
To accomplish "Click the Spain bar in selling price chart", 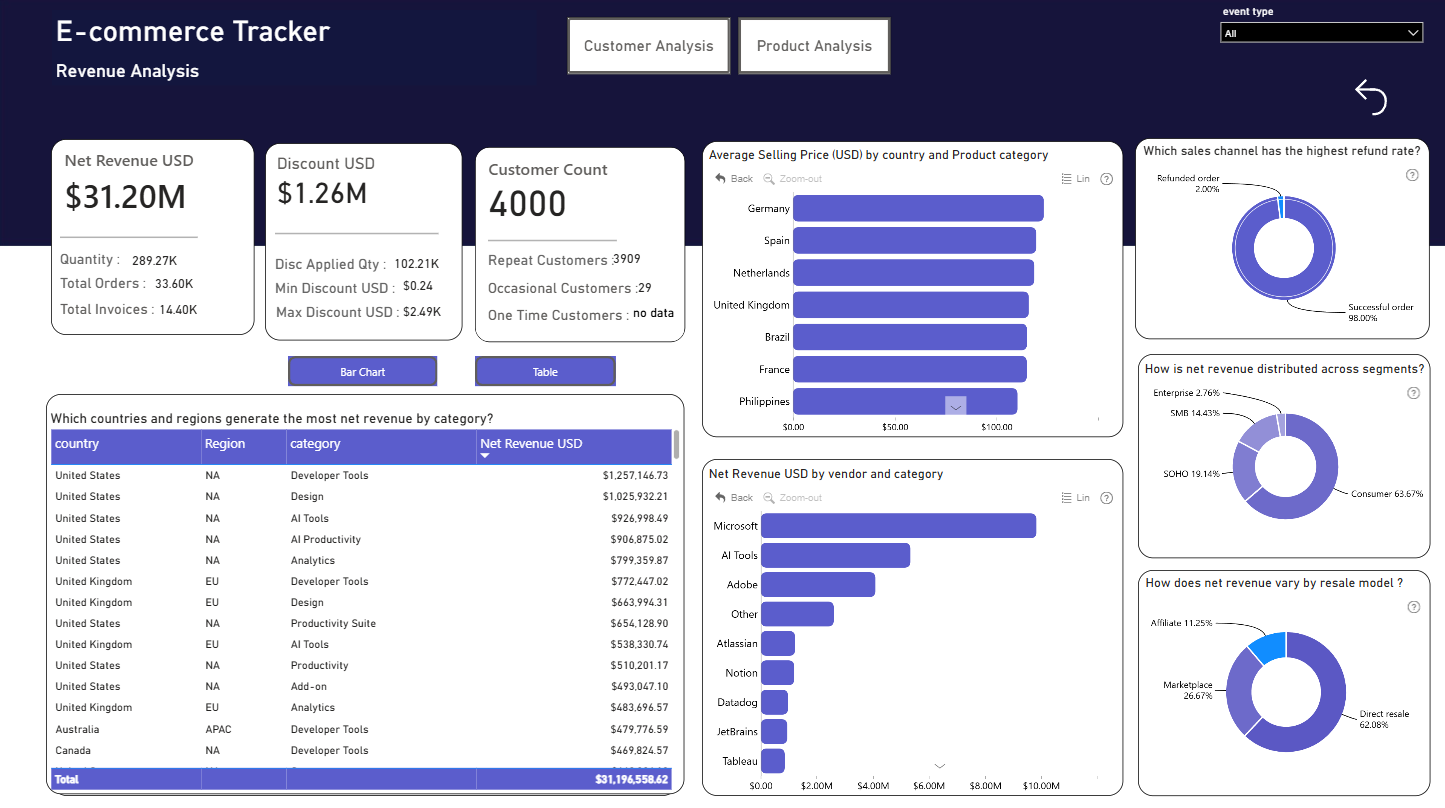I will coord(914,240).
